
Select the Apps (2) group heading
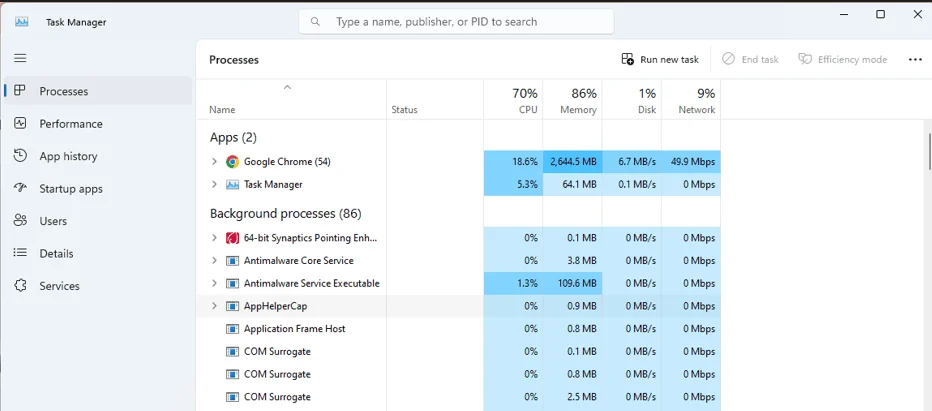click(x=233, y=137)
